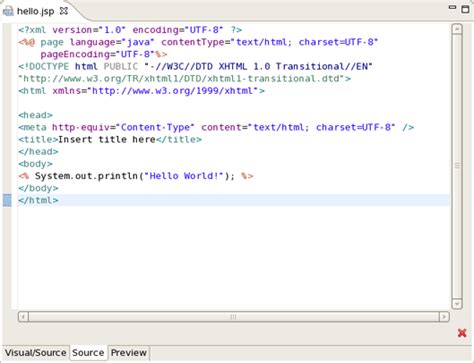Click the red X error icon
This screenshot has height=363, width=474.
click(x=462, y=333)
